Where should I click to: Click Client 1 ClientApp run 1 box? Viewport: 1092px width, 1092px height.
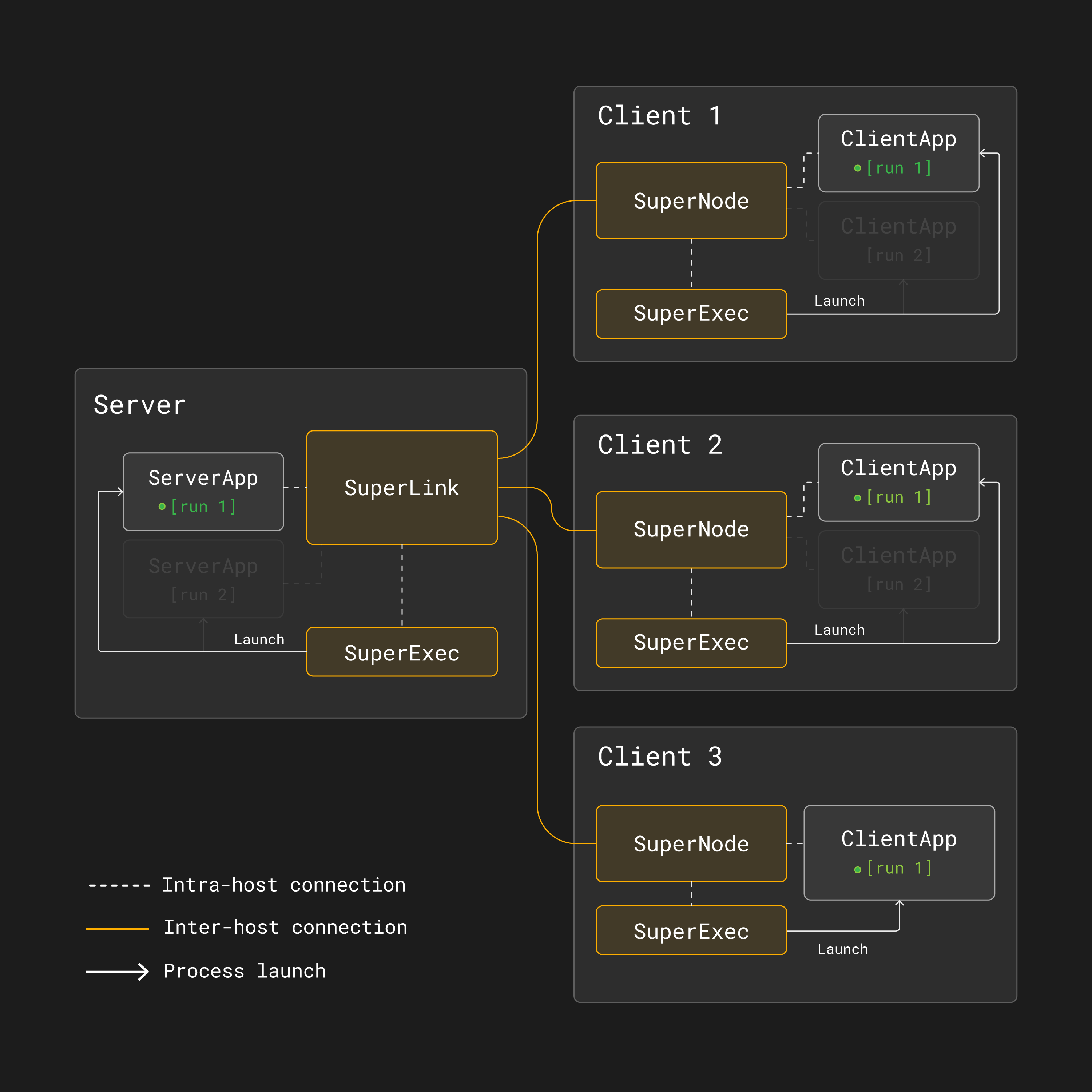(899, 153)
